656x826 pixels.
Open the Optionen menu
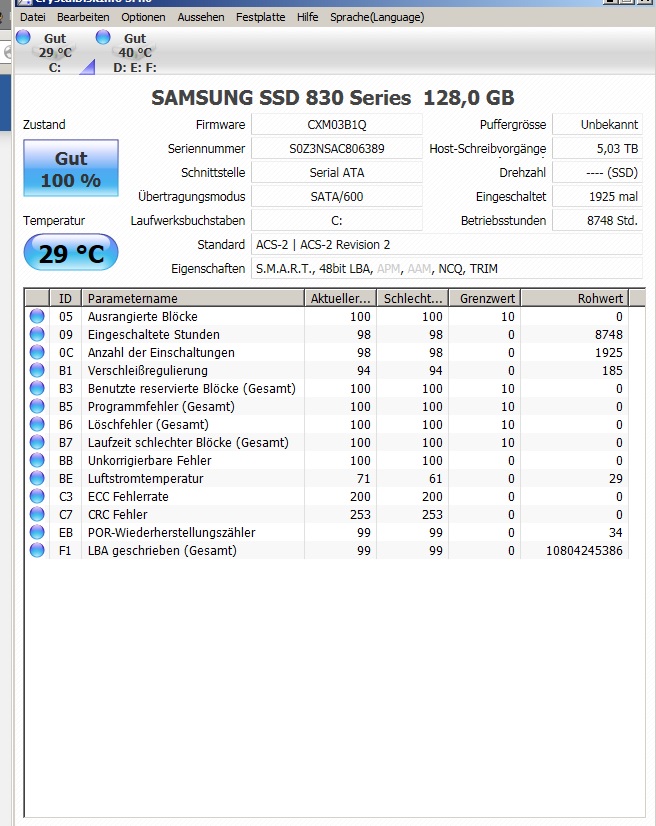coord(143,17)
